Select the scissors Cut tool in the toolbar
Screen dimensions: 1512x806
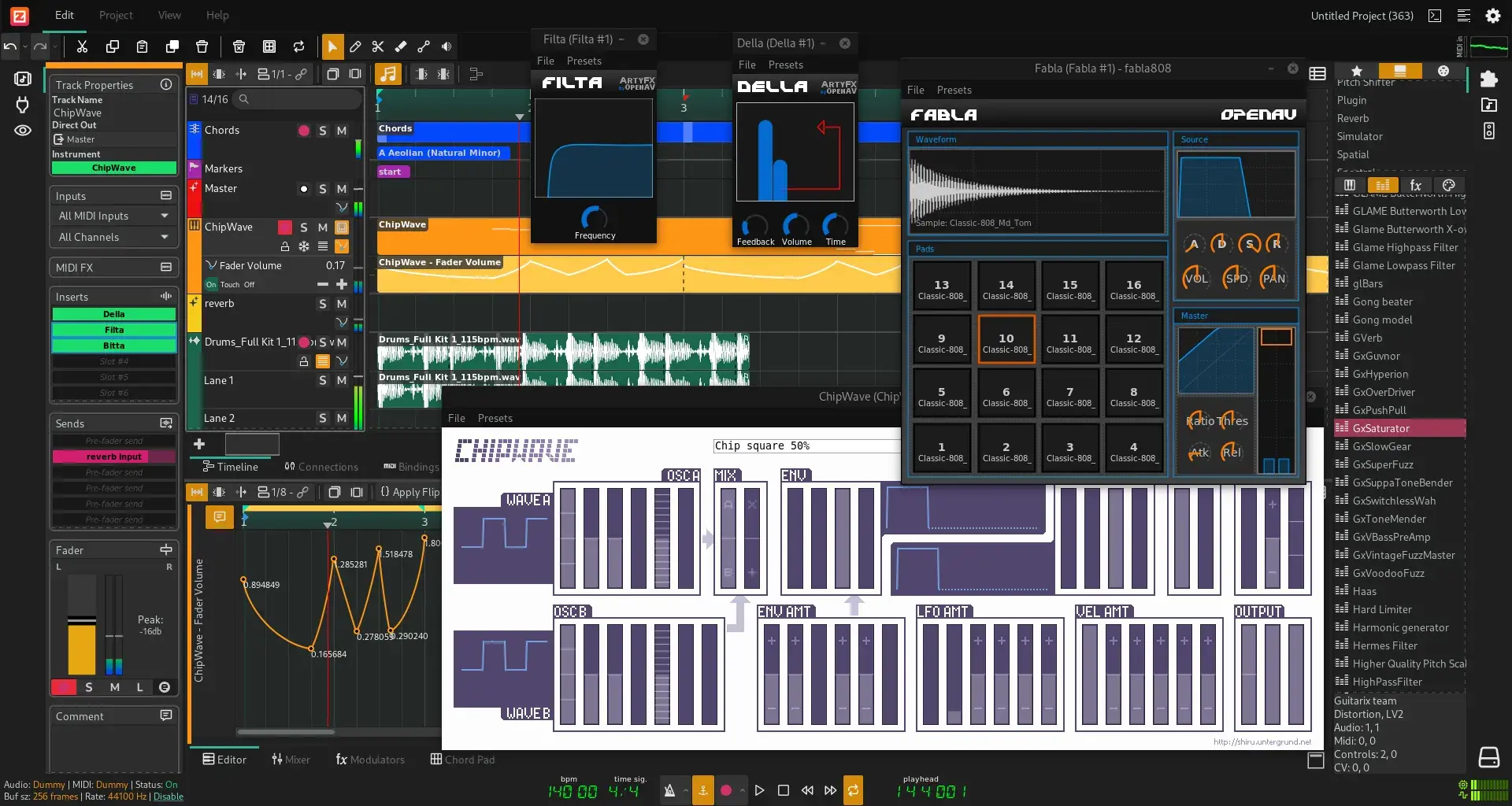click(x=378, y=47)
